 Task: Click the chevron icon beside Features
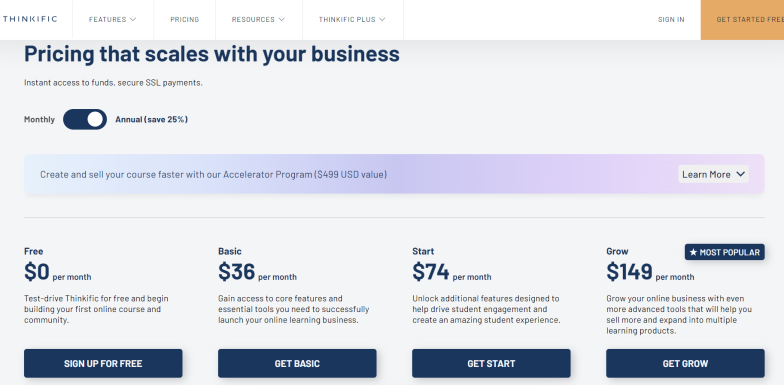click(133, 20)
